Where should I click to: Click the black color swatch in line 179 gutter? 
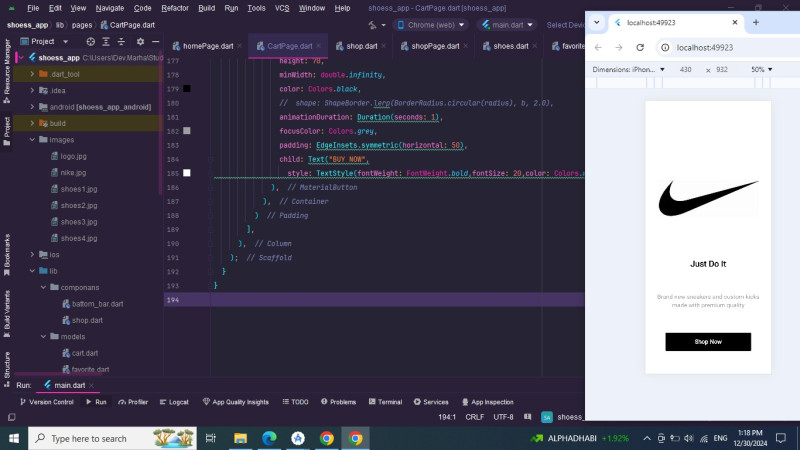point(187,89)
